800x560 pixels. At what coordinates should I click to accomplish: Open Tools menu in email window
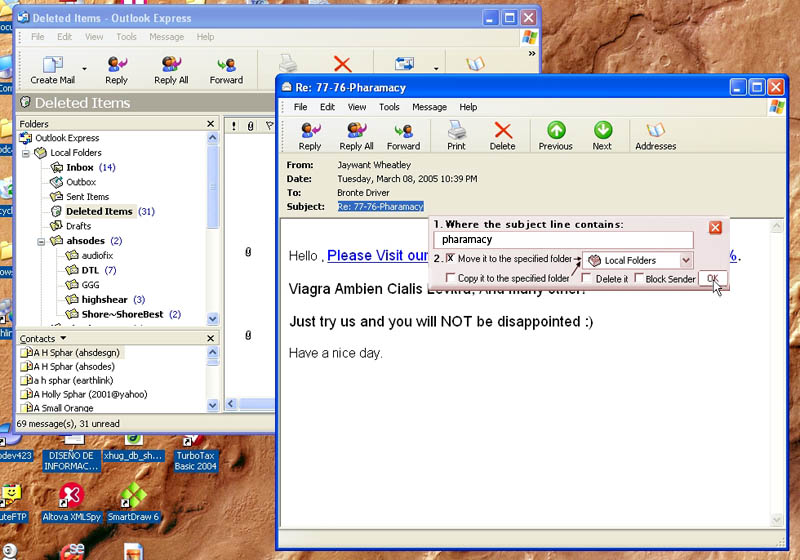click(389, 107)
